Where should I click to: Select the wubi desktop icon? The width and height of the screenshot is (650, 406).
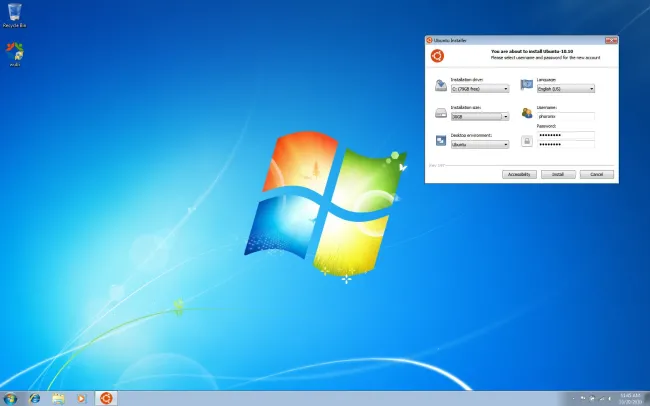[x=15, y=54]
